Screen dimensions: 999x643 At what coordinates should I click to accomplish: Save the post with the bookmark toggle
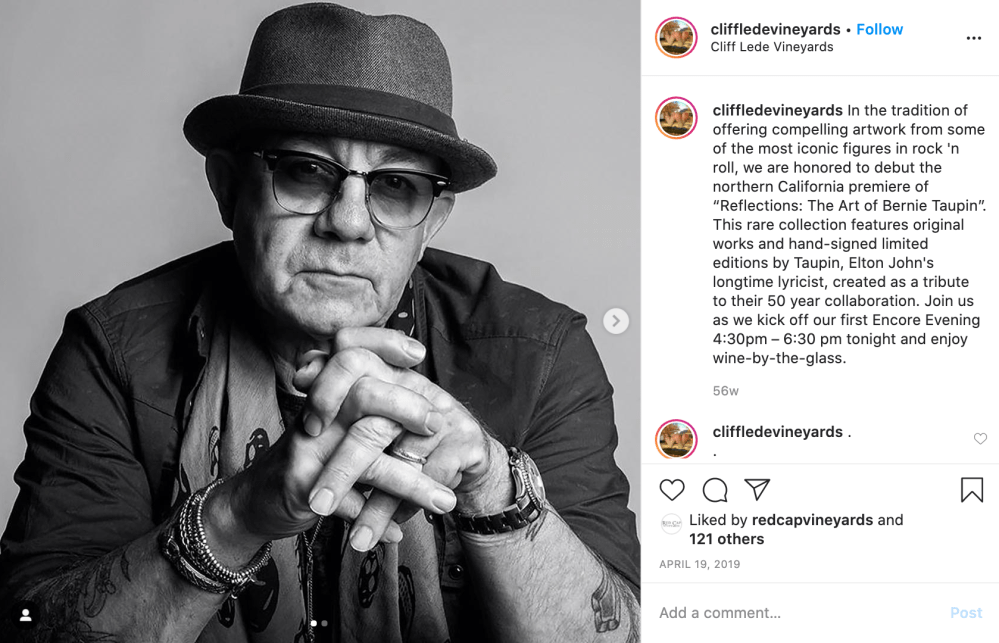(971, 490)
